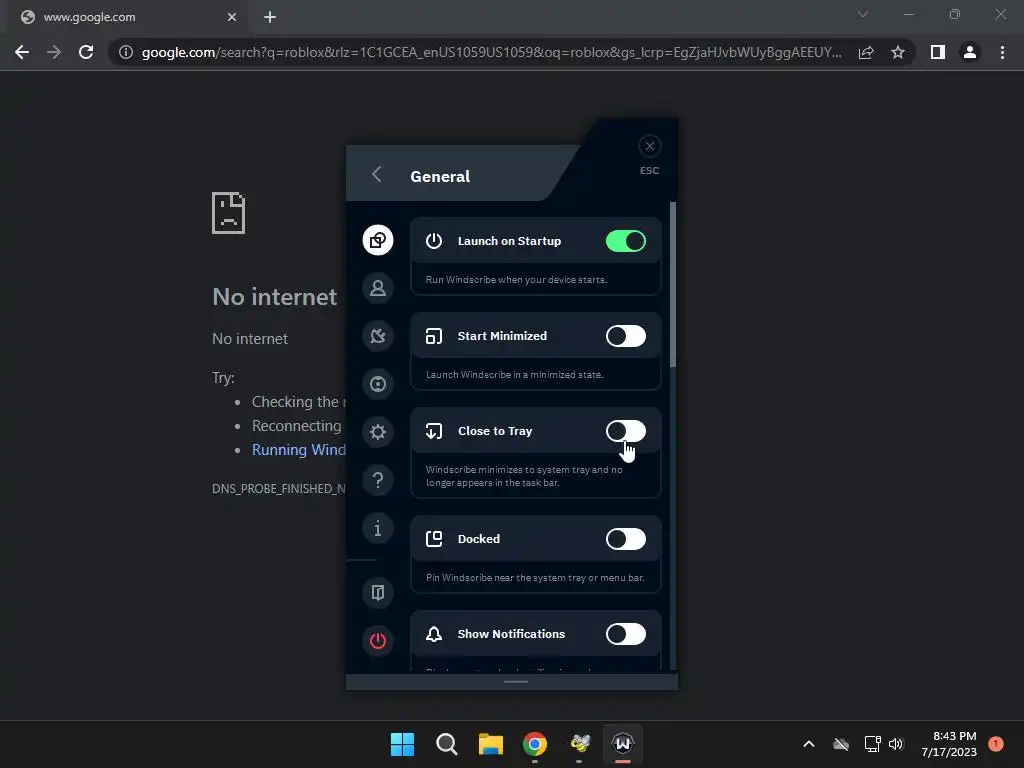
Task: Click the Show Notifications bell icon
Action: pos(434,634)
